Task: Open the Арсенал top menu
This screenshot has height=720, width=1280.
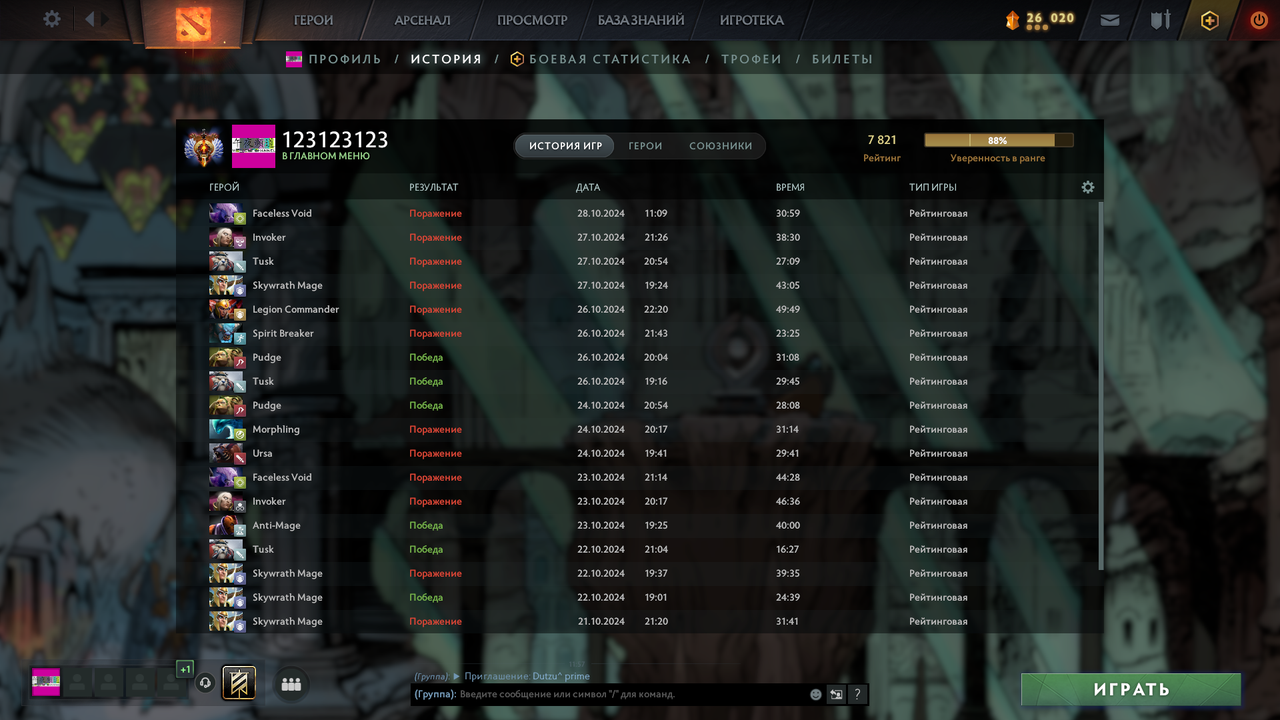Action: (422, 20)
